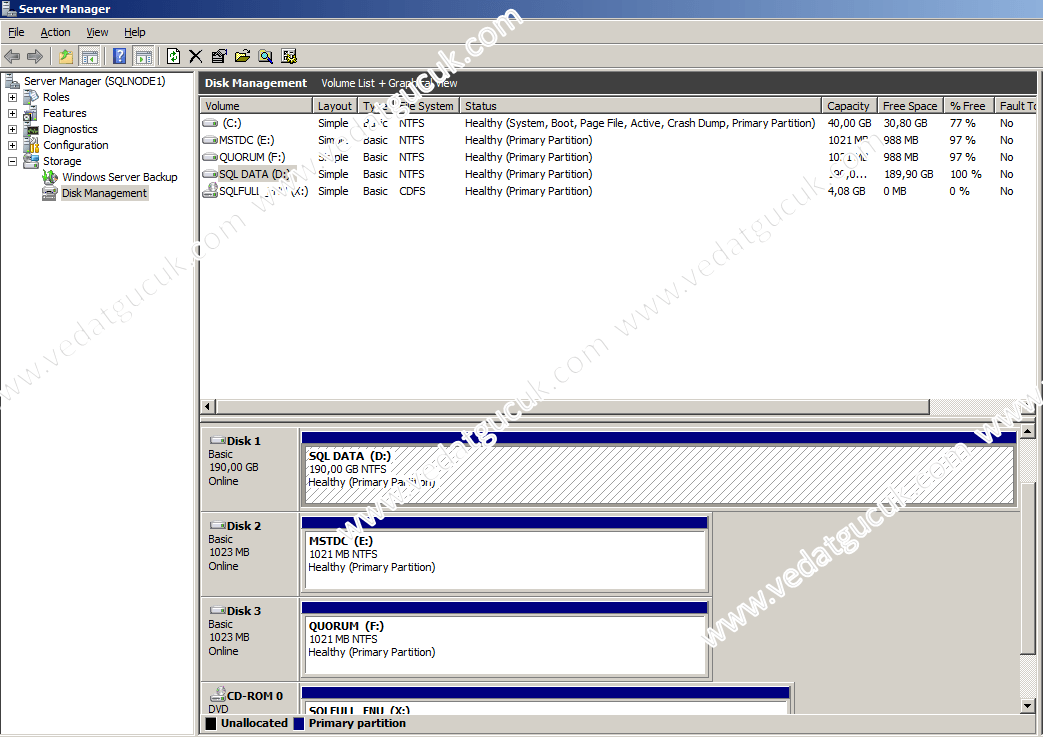Click the Storage node icon
Image resolution: width=1043 pixels, height=737 pixels.
tap(31, 161)
